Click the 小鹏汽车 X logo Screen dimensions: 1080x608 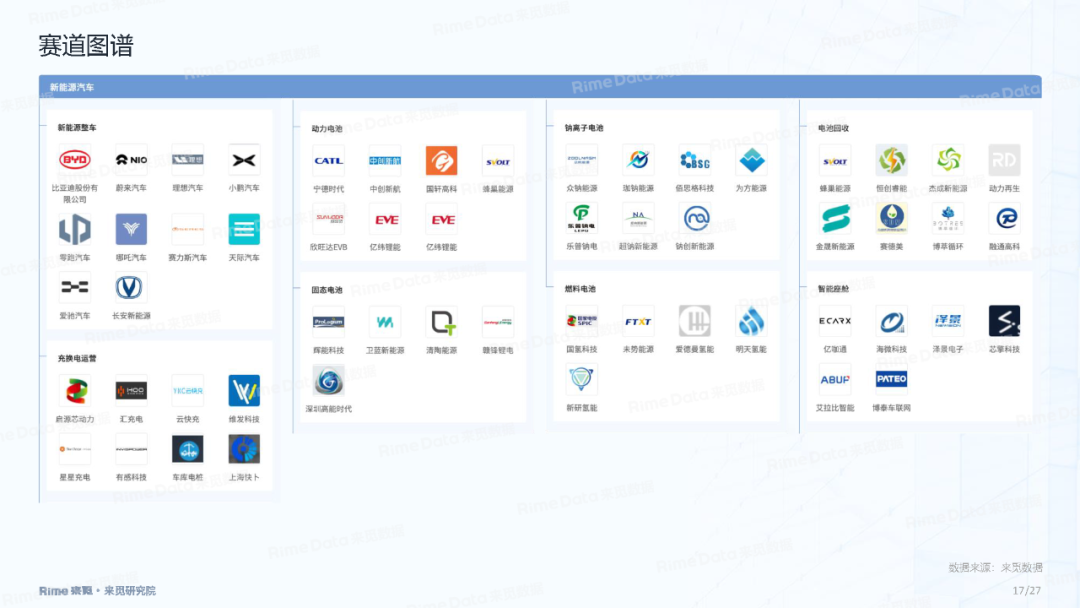coord(244,160)
